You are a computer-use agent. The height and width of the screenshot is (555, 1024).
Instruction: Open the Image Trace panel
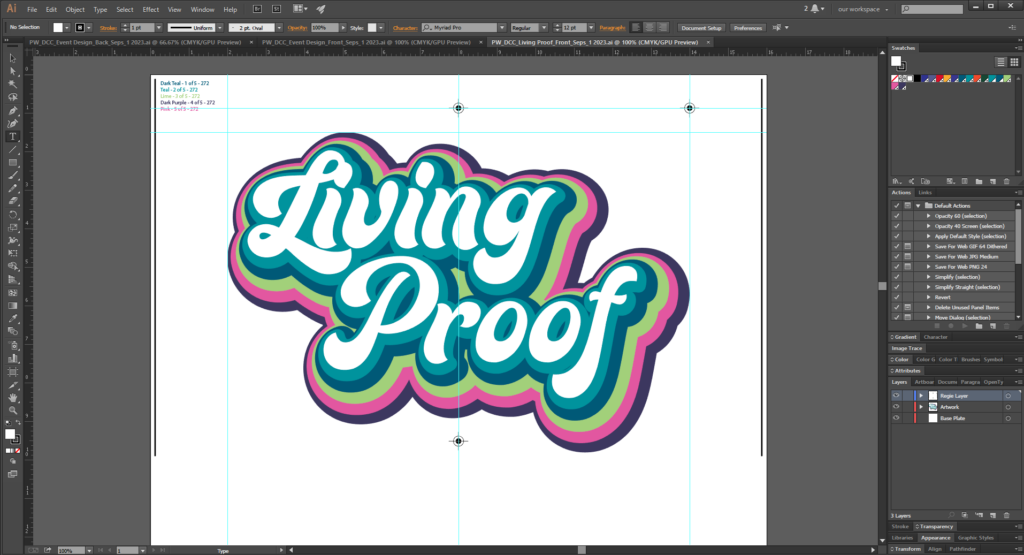click(x=906, y=348)
